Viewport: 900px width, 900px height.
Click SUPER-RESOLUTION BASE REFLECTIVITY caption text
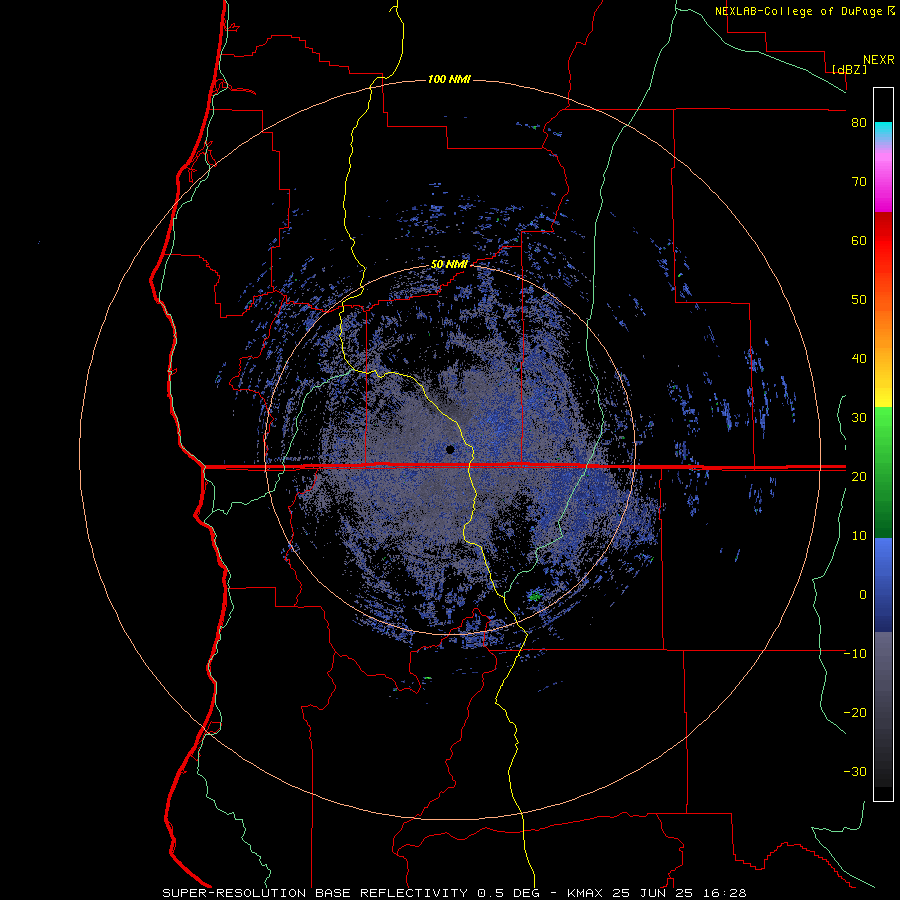315,893
